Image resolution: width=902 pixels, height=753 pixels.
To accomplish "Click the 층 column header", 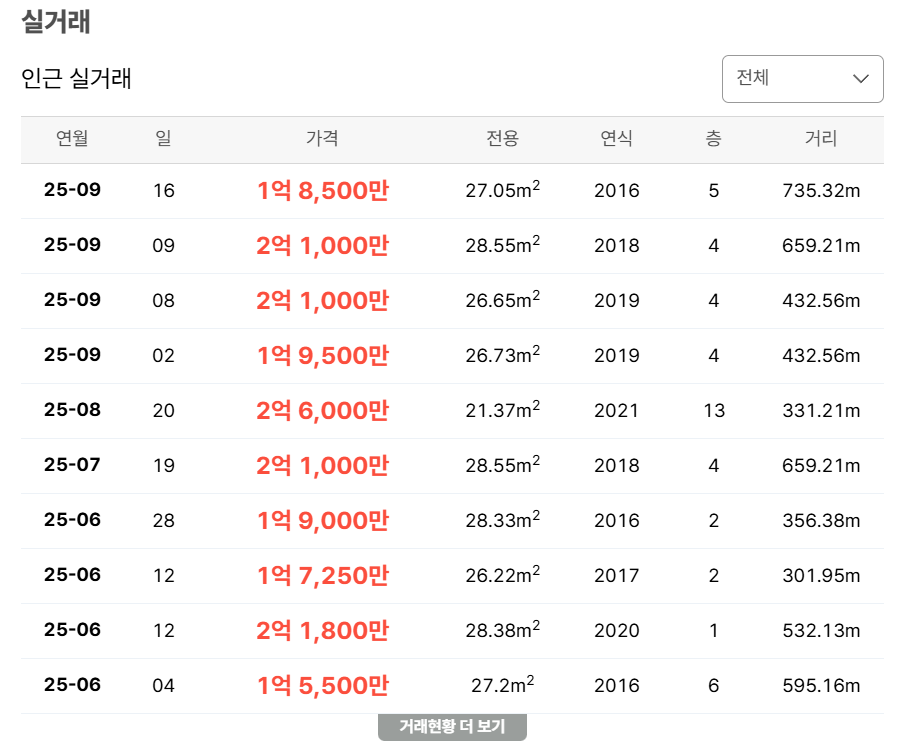I will point(713,139).
